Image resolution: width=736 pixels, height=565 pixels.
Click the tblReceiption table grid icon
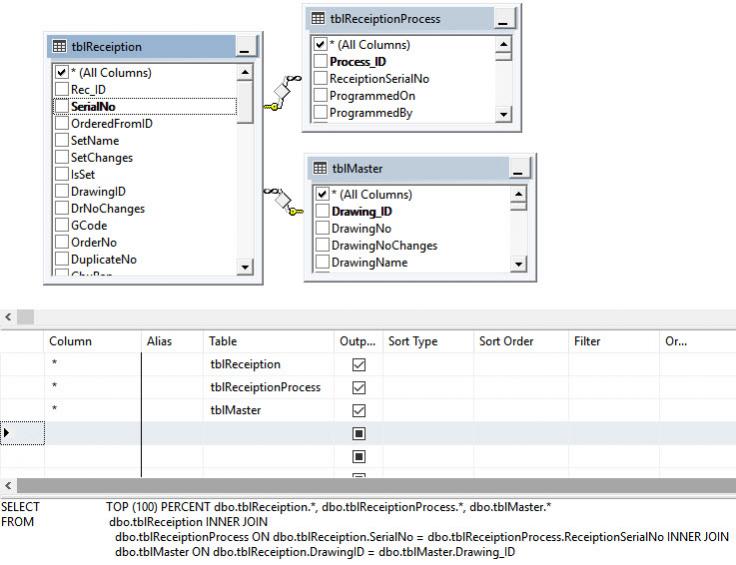tap(60, 46)
